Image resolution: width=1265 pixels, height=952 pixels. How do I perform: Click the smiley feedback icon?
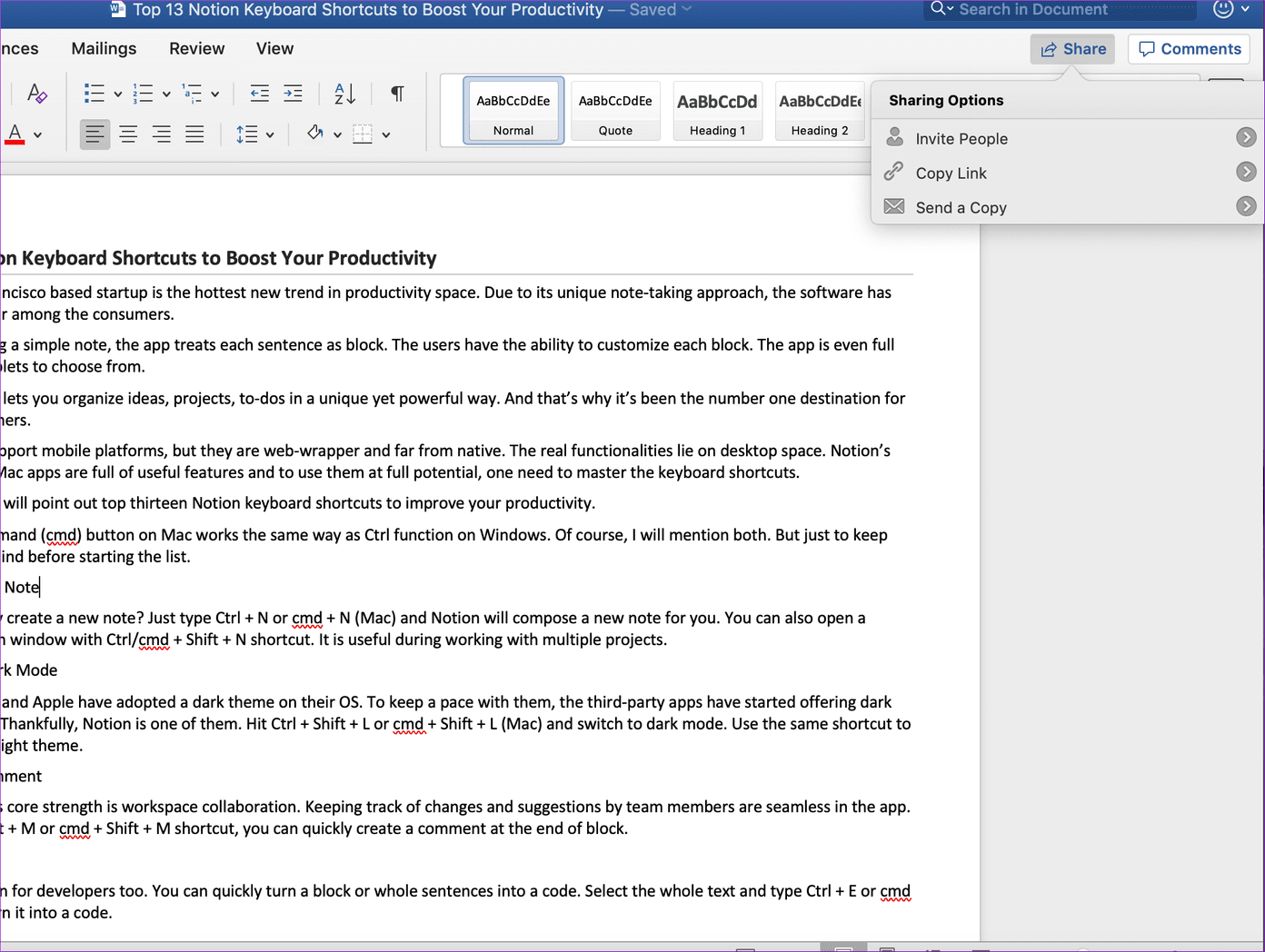[1223, 8]
